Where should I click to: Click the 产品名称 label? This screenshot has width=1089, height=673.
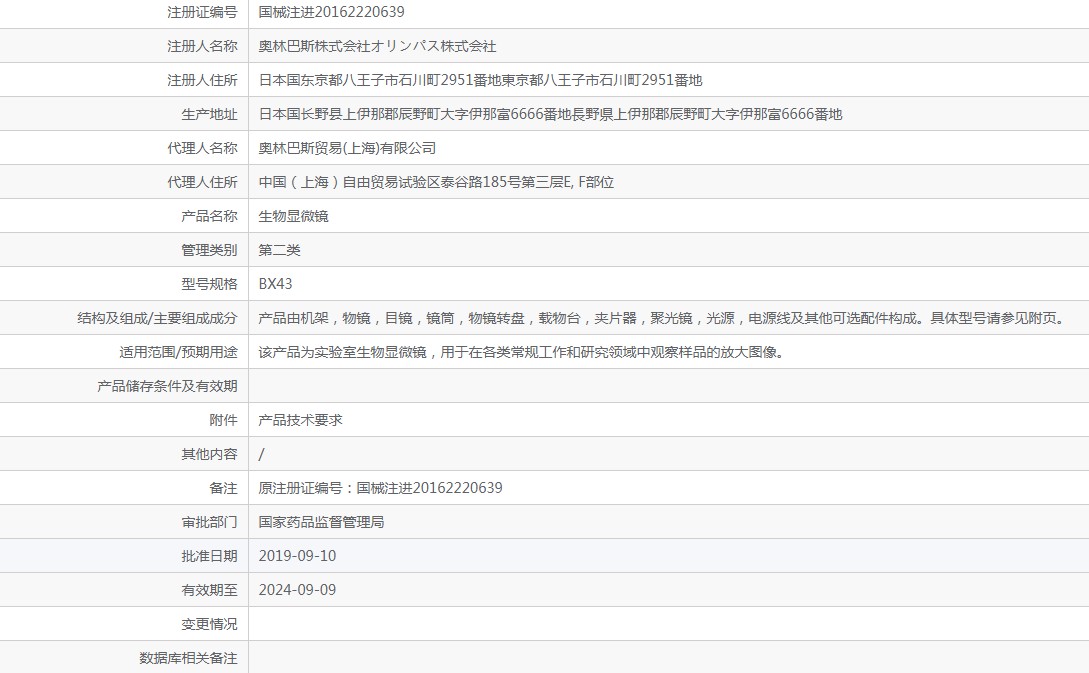pos(209,216)
